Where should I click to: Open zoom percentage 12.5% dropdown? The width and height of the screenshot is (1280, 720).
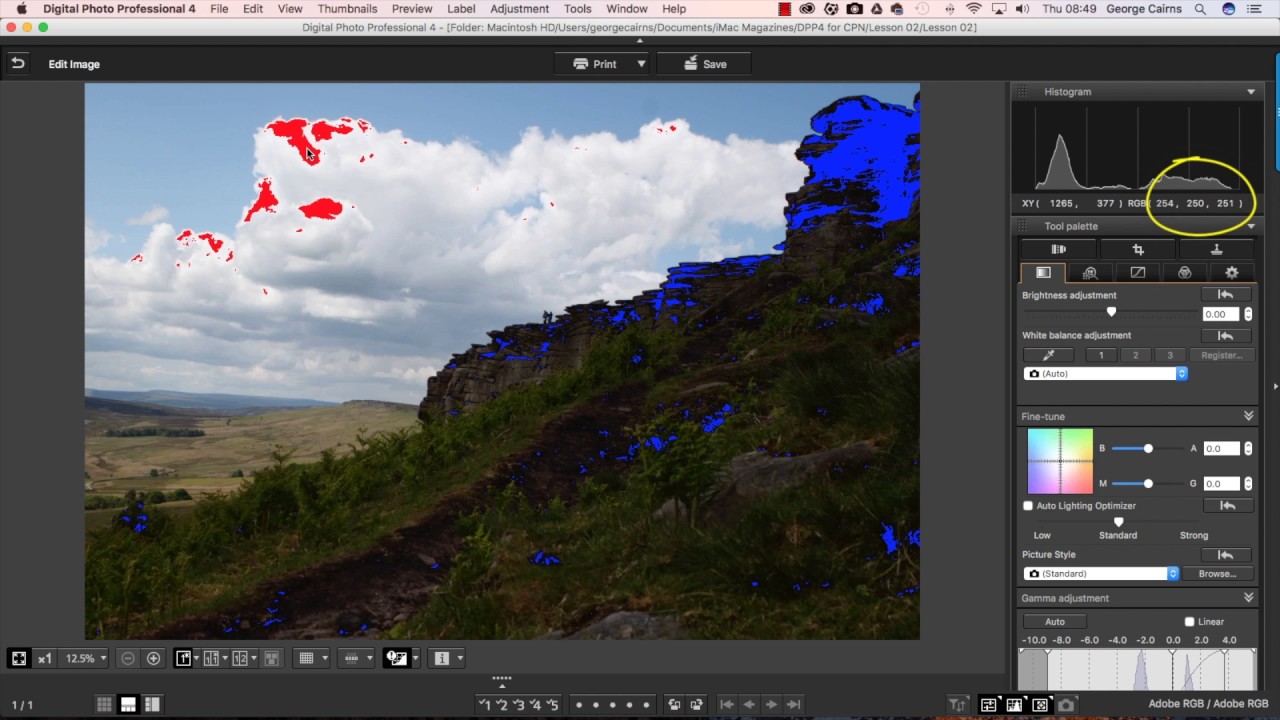click(x=86, y=658)
